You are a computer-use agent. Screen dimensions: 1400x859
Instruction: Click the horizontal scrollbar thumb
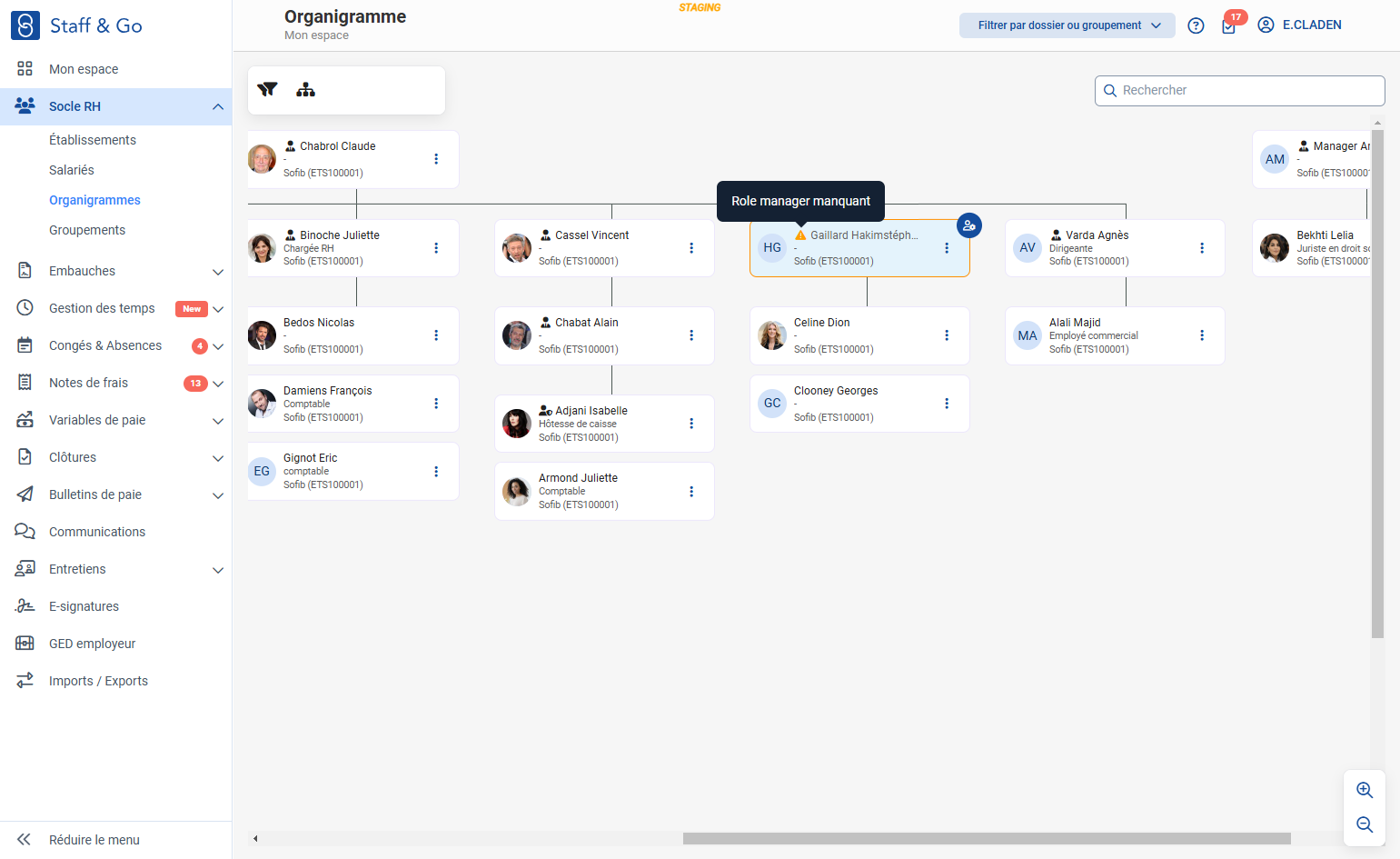987,838
